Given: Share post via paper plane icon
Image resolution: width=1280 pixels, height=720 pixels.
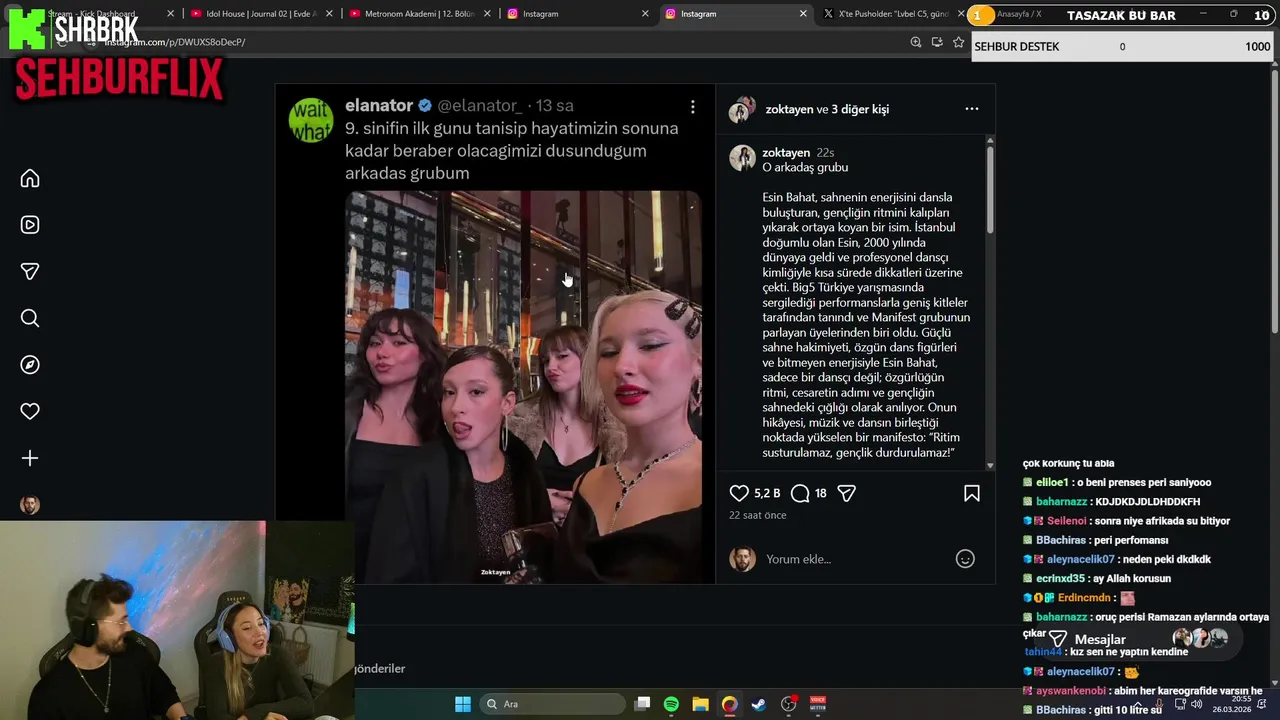Looking at the screenshot, I should [846, 493].
